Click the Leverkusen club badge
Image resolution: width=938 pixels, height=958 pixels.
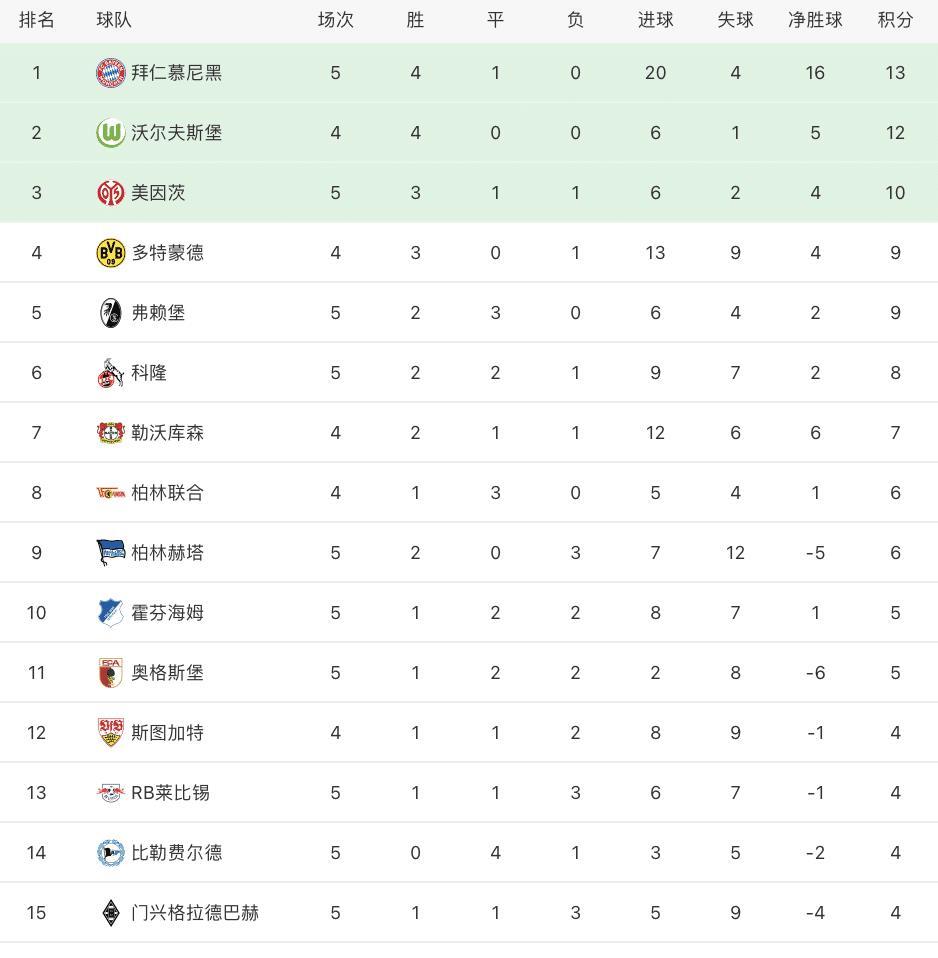pos(111,433)
